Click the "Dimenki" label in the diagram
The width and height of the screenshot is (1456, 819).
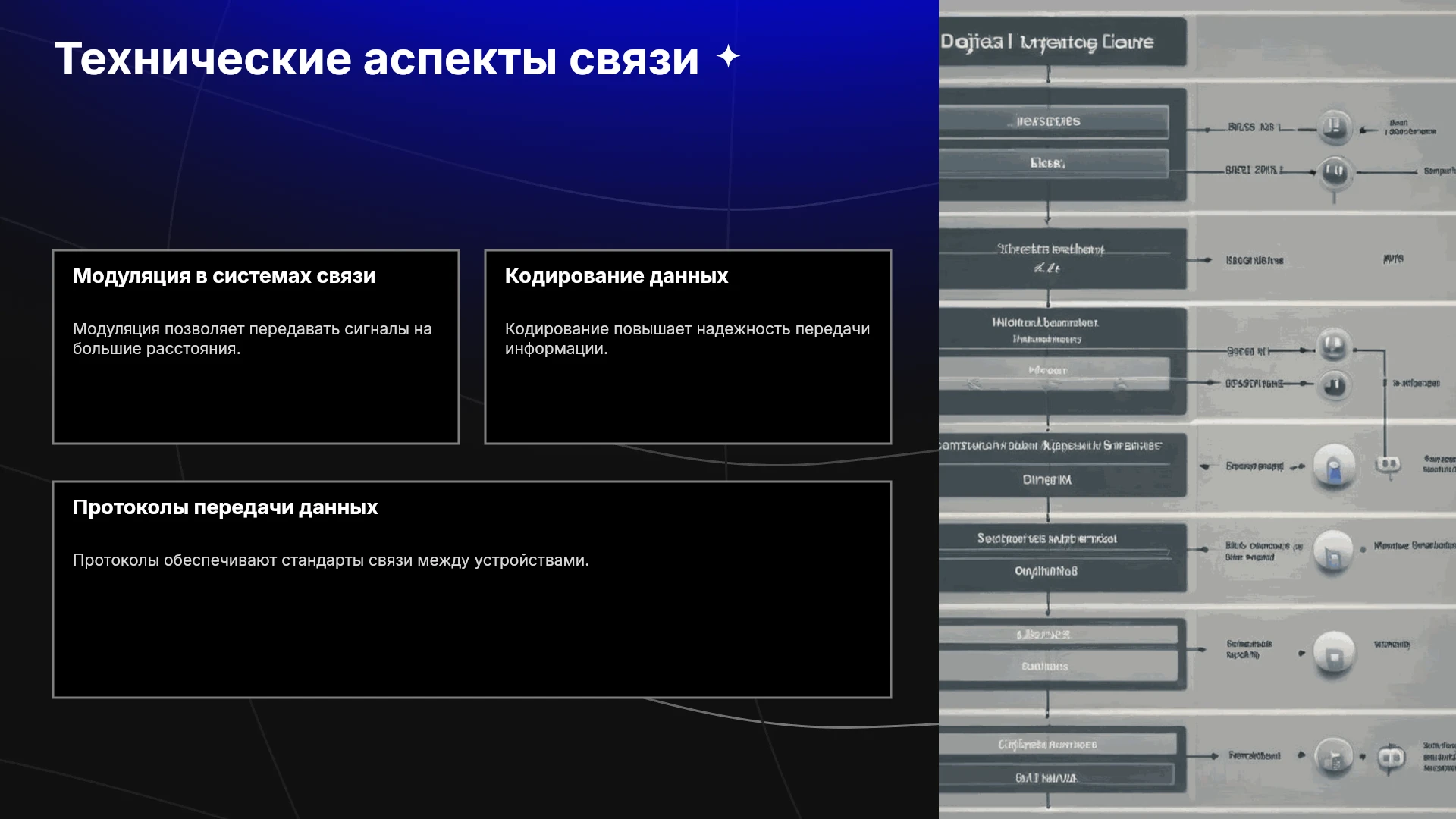[x=1046, y=480]
